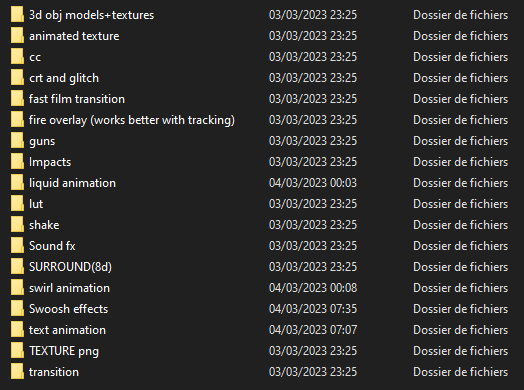Screen dimensions: 524x390
Task: Click the 'lut' folder icon
Action: coord(17,204)
